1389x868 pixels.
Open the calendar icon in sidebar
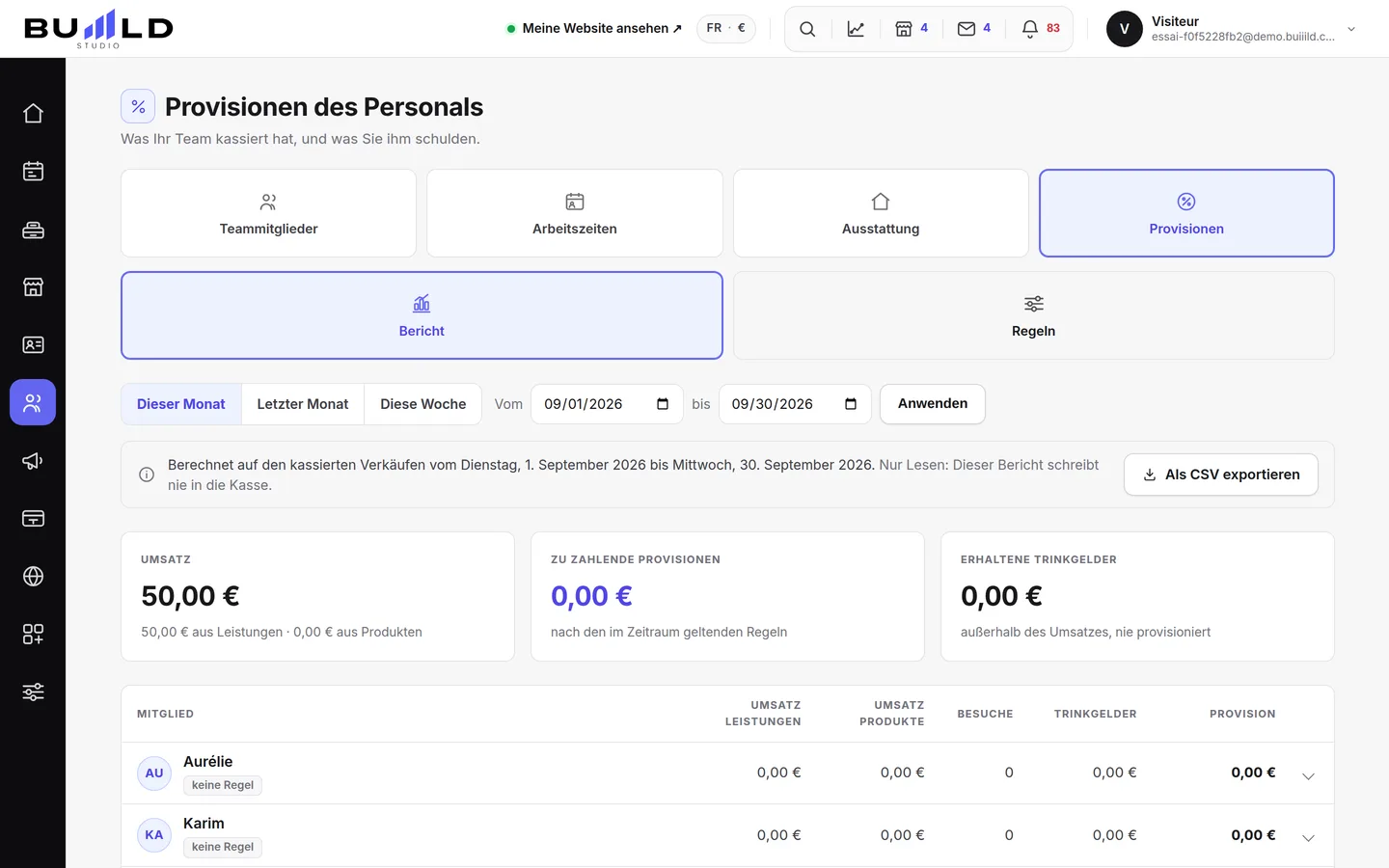(x=33, y=171)
